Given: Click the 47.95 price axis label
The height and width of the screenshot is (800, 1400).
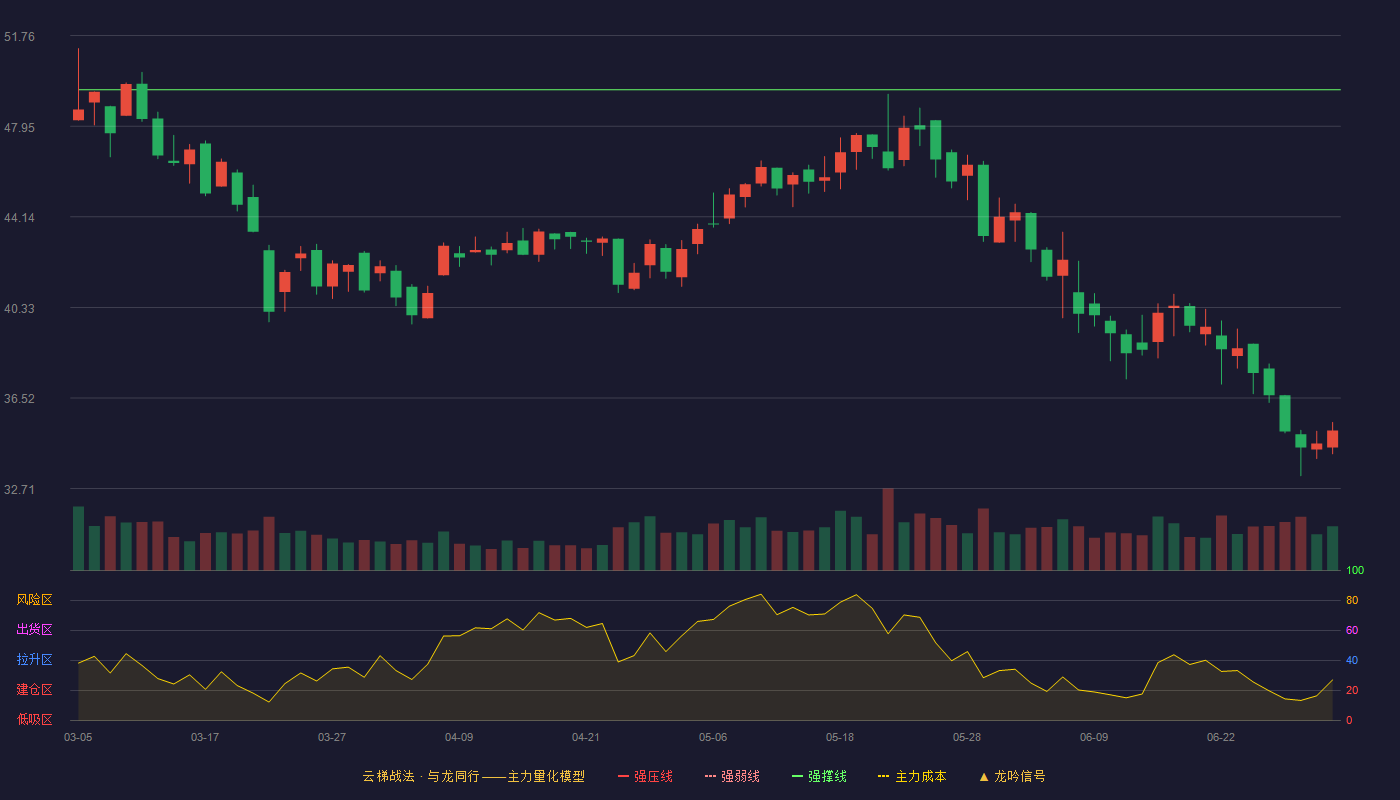Looking at the screenshot, I should [19, 128].
